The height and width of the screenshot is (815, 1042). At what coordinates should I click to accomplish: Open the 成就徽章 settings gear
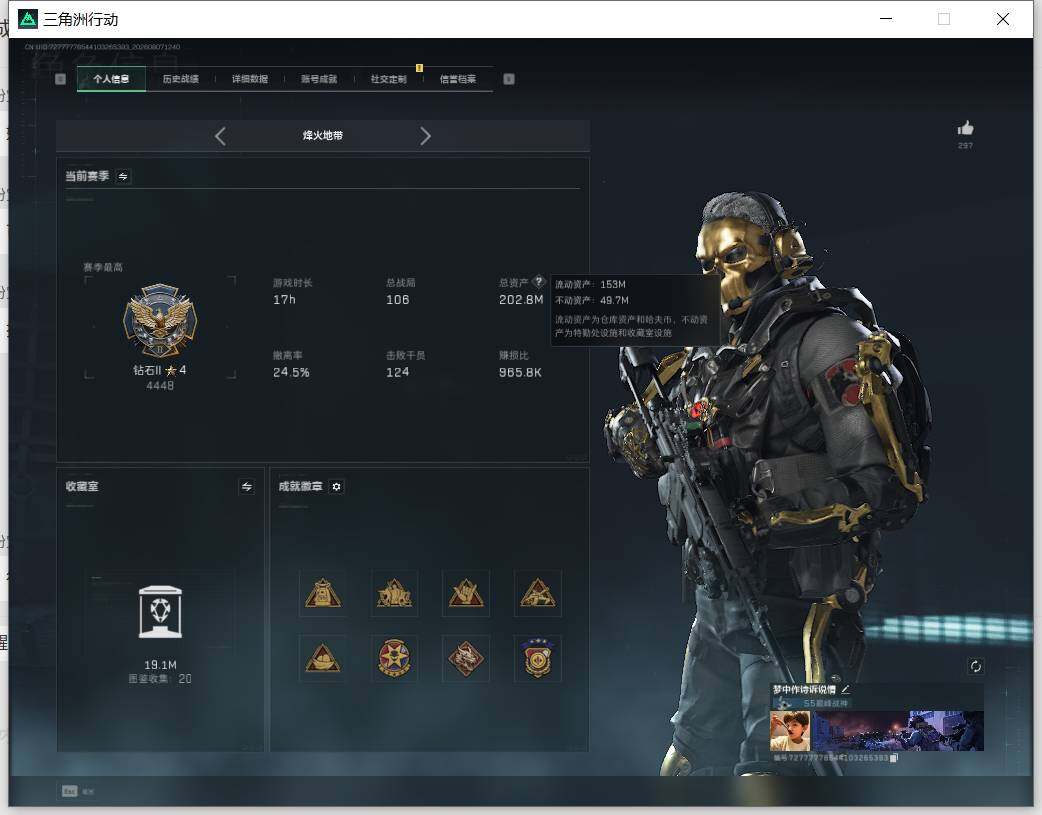coord(336,487)
